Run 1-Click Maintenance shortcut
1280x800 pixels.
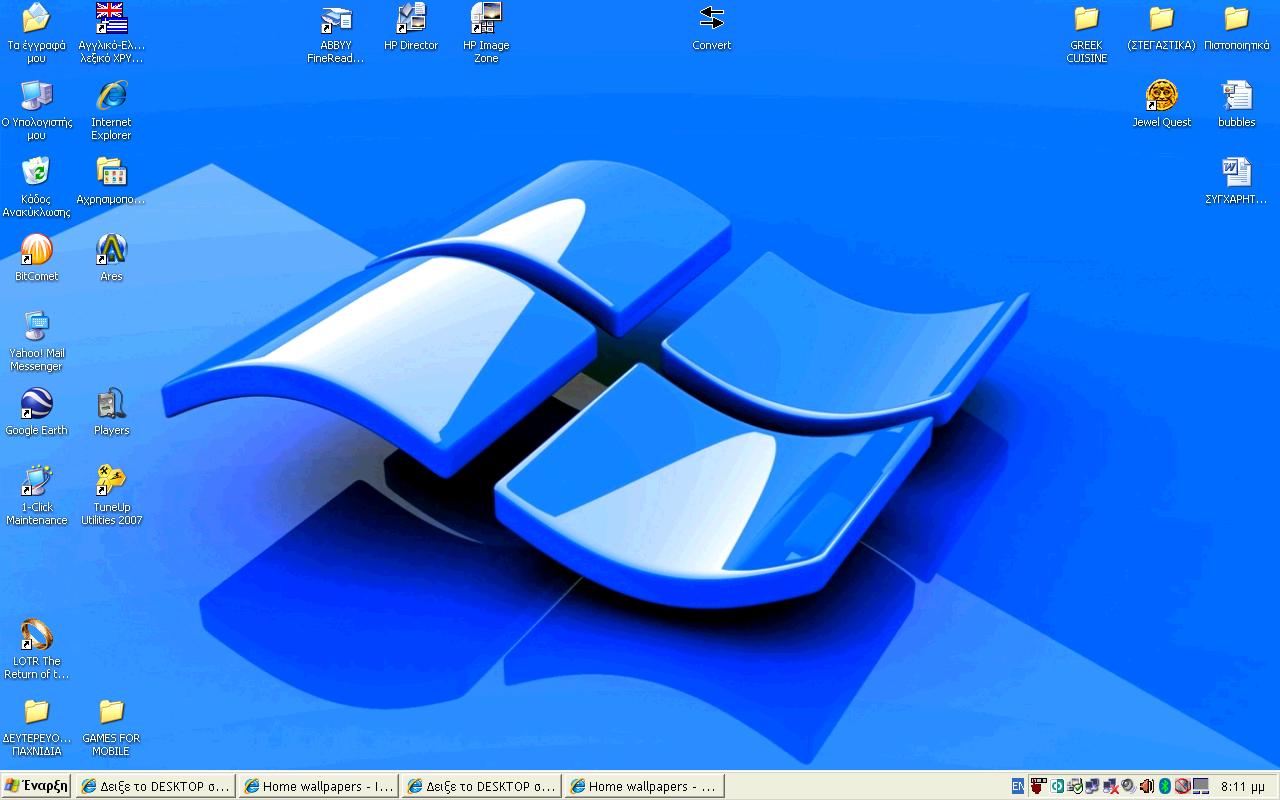tap(36, 495)
